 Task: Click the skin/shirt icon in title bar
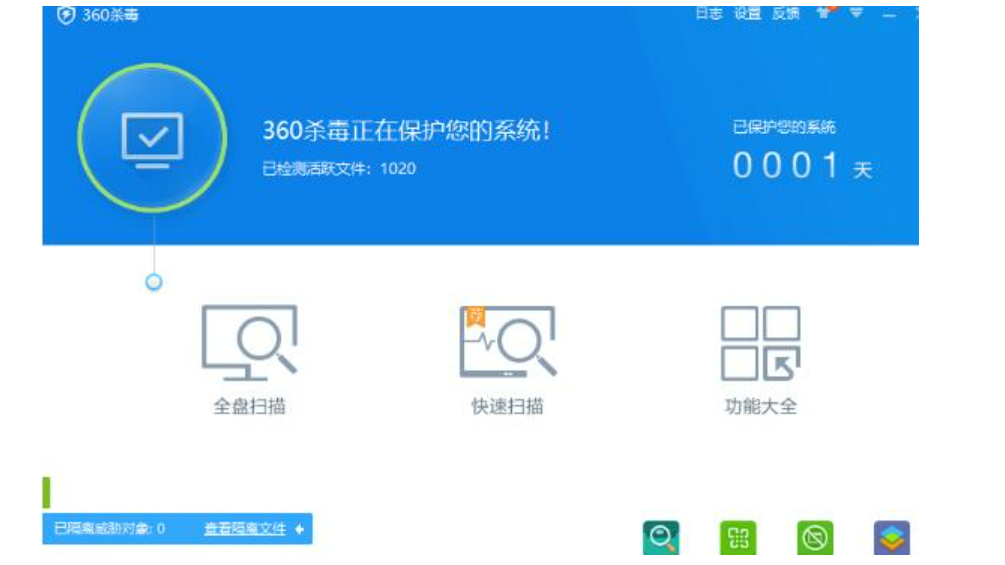coord(825,13)
